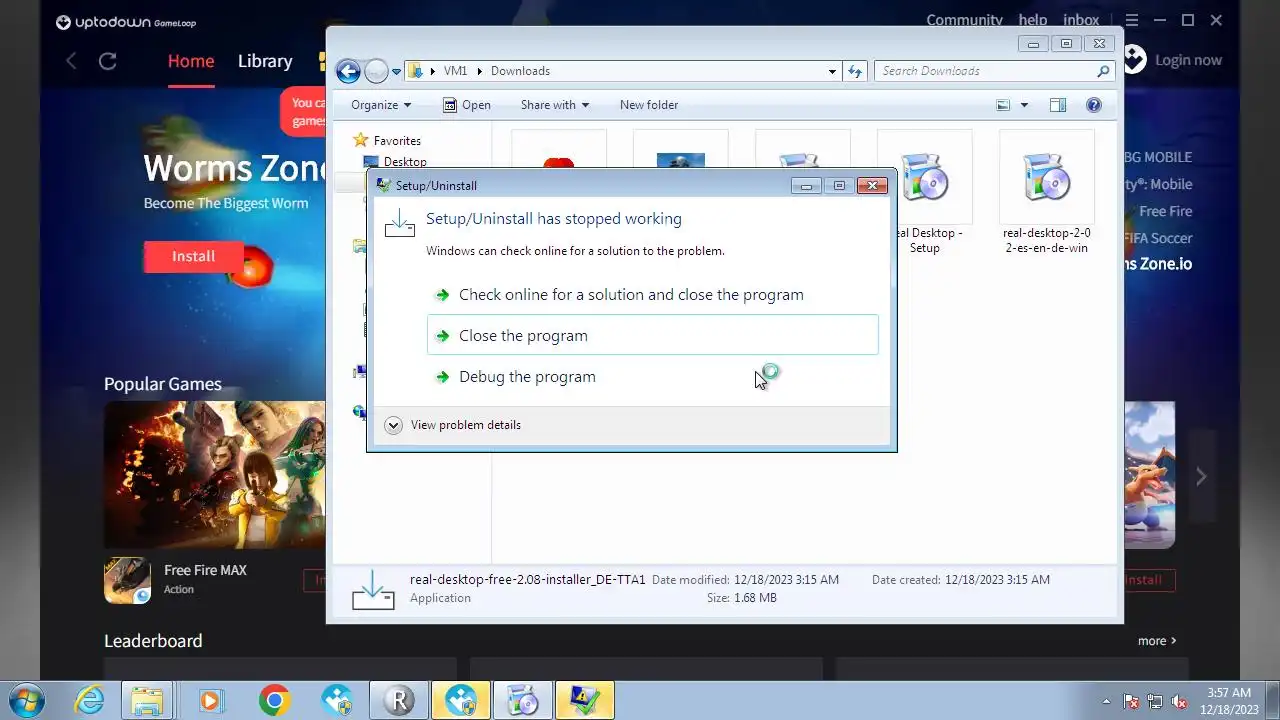
Task: Click the Free Fire MAX app icon
Action: (127, 580)
